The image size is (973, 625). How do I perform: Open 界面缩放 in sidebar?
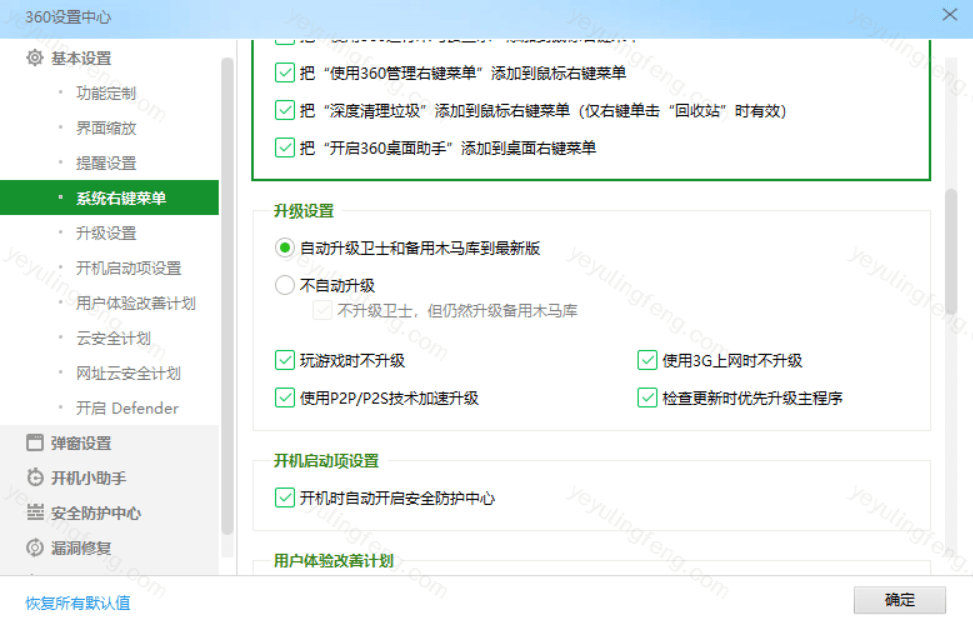[106, 128]
